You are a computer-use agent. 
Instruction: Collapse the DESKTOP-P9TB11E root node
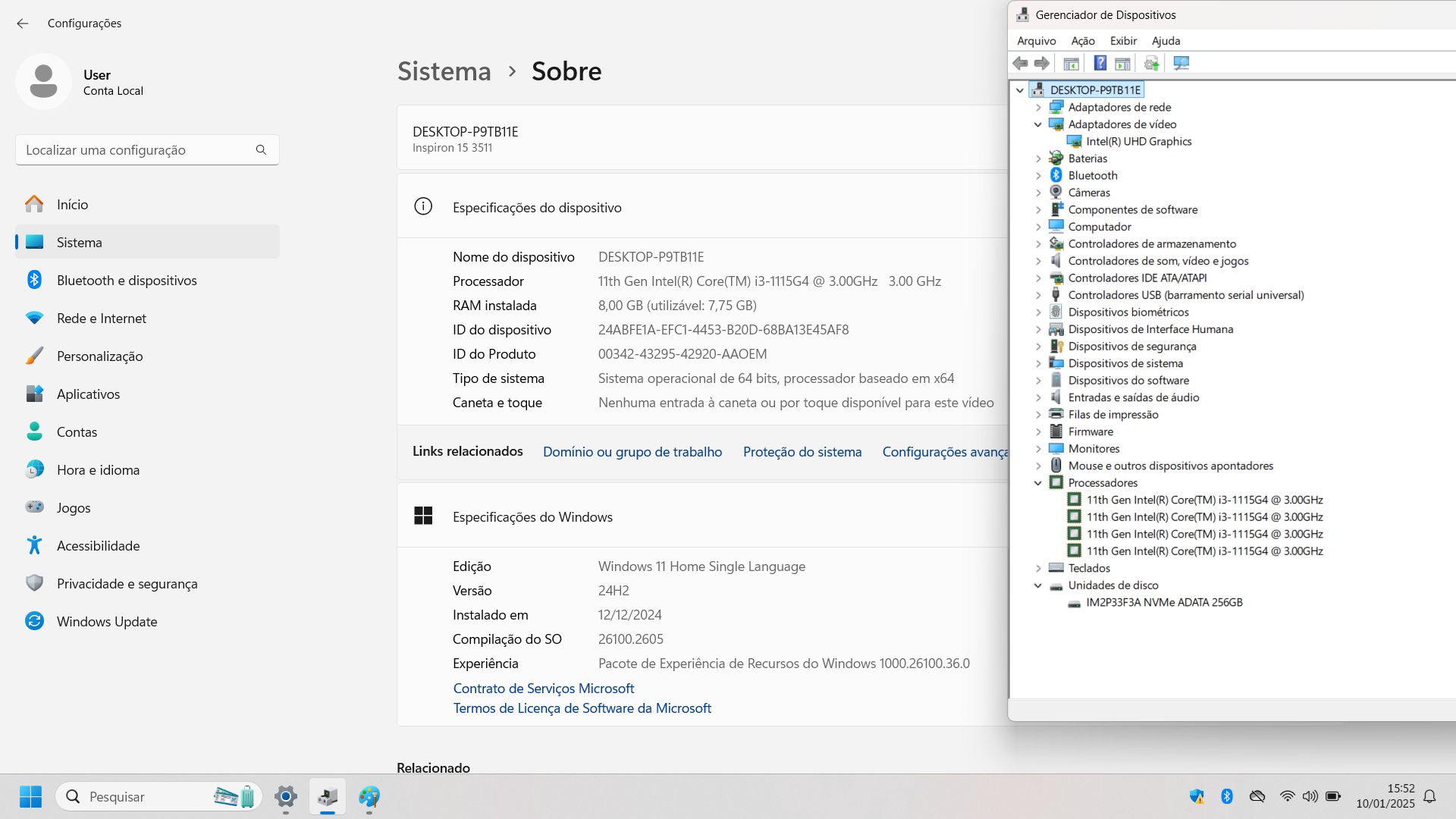coord(1020,90)
